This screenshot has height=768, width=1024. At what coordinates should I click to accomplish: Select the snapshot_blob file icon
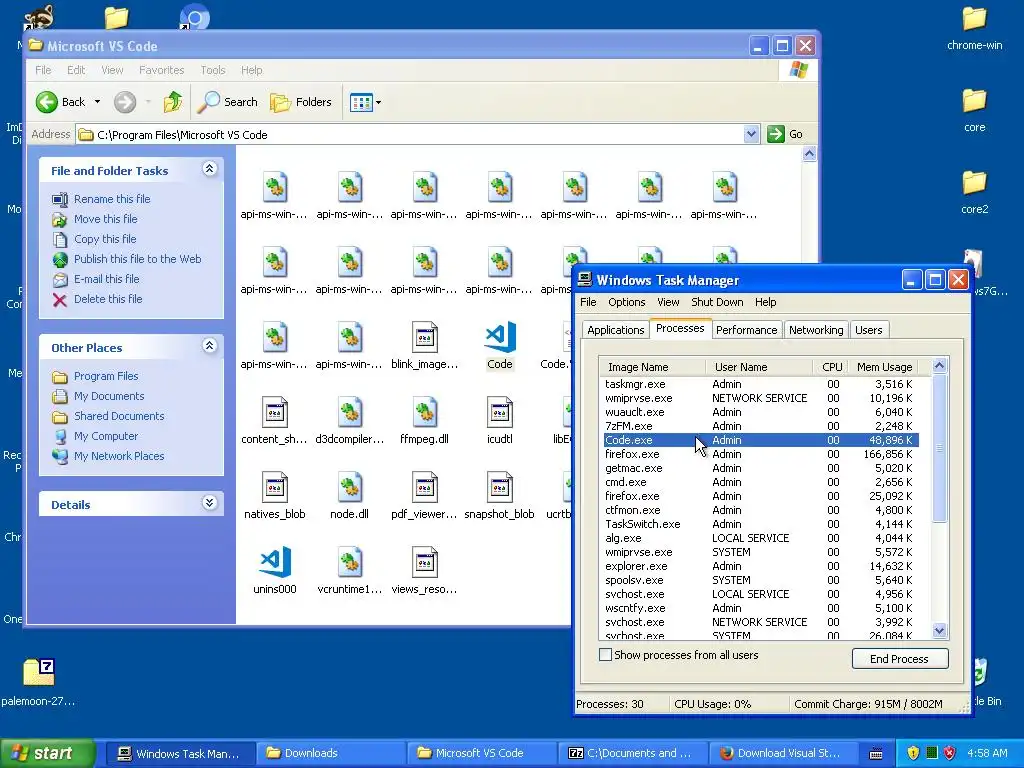coord(500,487)
